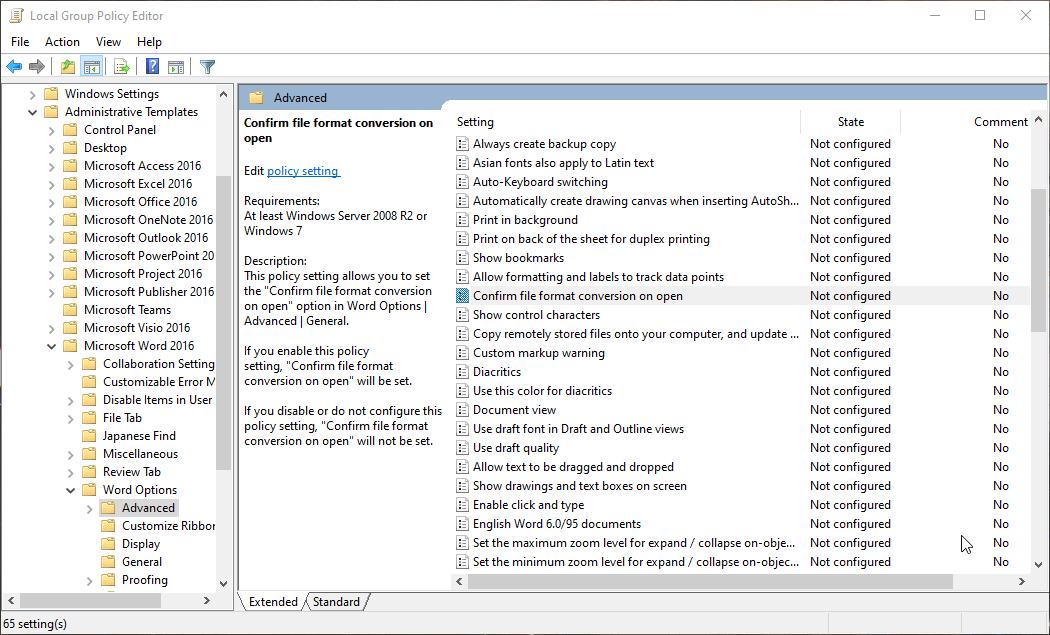The height and width of the screenshot is (635, 1050).
Task: Open the View menu
Action: click(108, 42)
